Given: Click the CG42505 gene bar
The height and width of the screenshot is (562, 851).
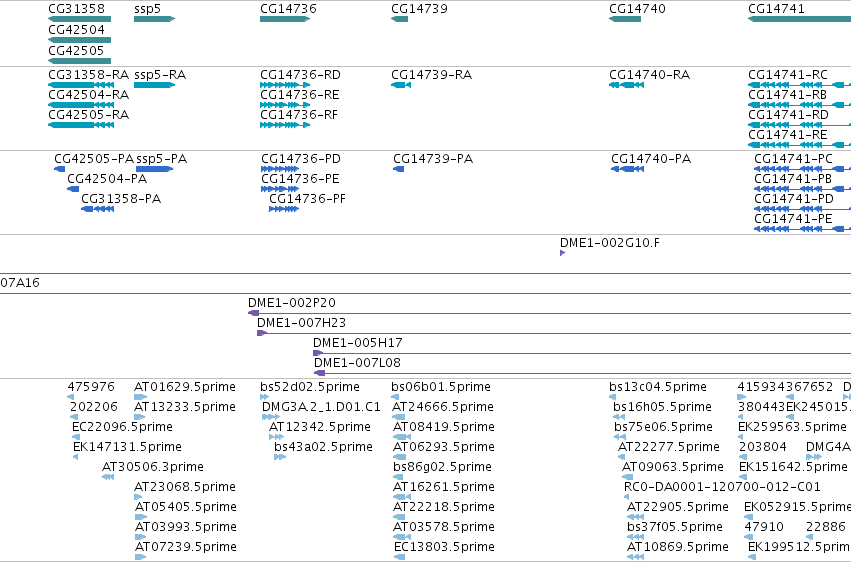Looking at the screenshot, I should (80, 61).
